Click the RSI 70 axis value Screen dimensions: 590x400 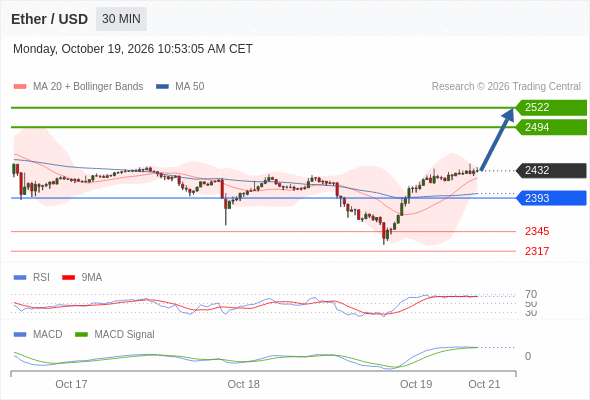point(531,294)
